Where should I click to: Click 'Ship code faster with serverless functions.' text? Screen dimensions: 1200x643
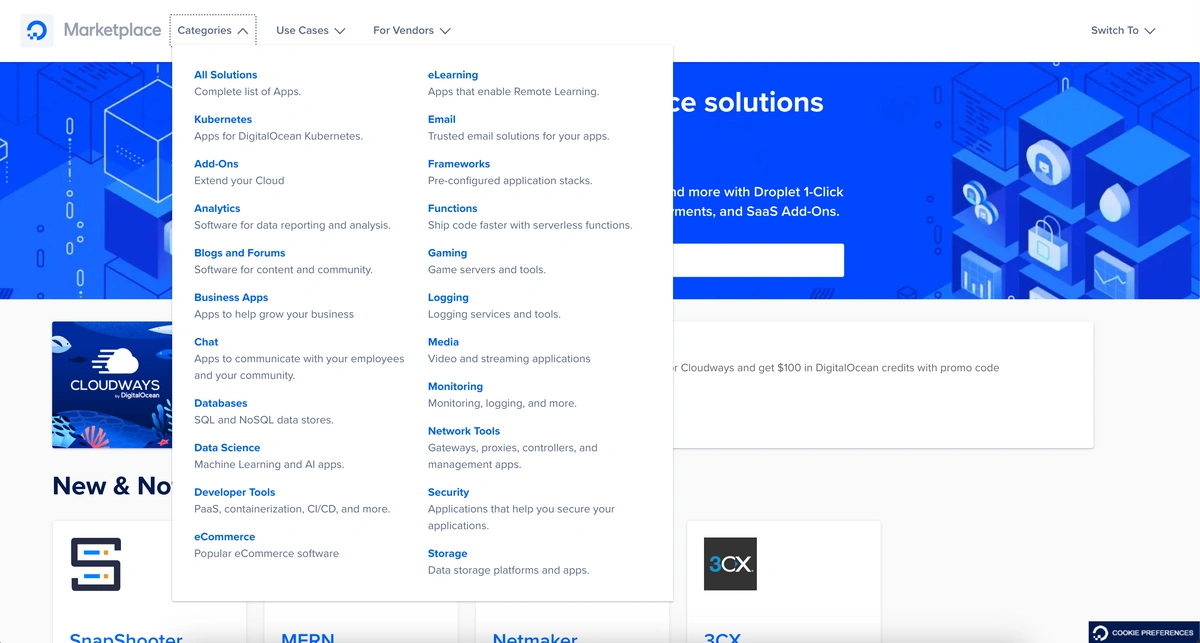(x=530, y=225)
